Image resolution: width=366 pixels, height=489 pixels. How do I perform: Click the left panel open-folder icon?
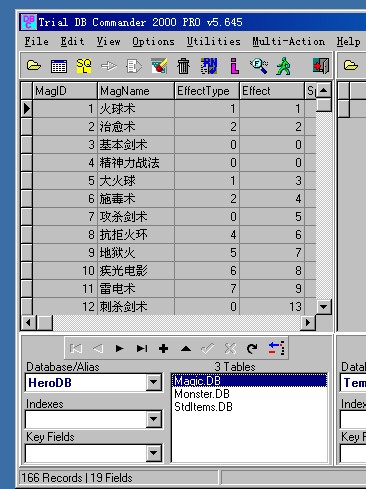(34, 65)
